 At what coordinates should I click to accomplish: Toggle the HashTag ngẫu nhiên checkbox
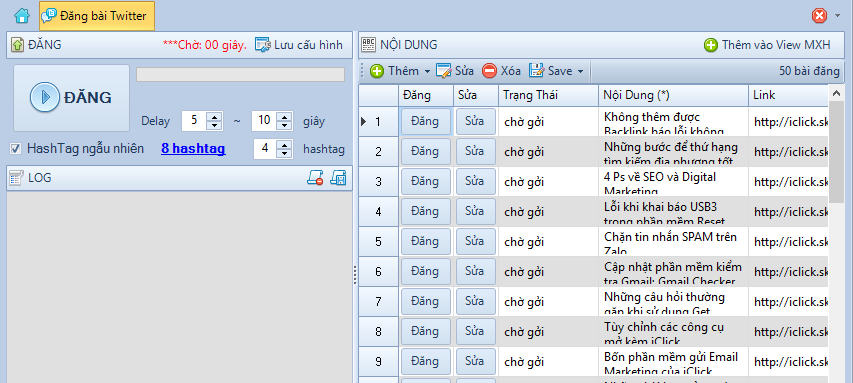(16, 149)
